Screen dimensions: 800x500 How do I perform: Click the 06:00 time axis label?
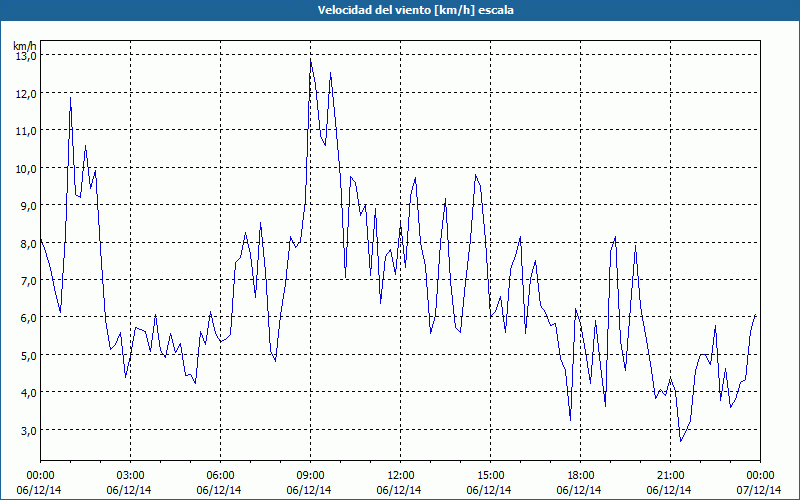pyautogui.click(x=220, y=476)
